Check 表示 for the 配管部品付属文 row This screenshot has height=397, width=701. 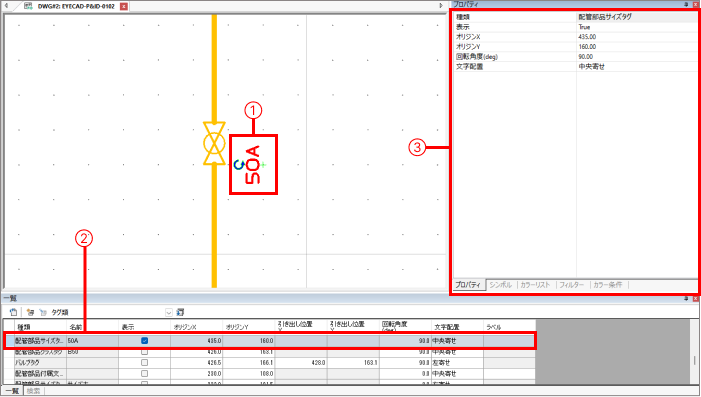coord(144,373)
